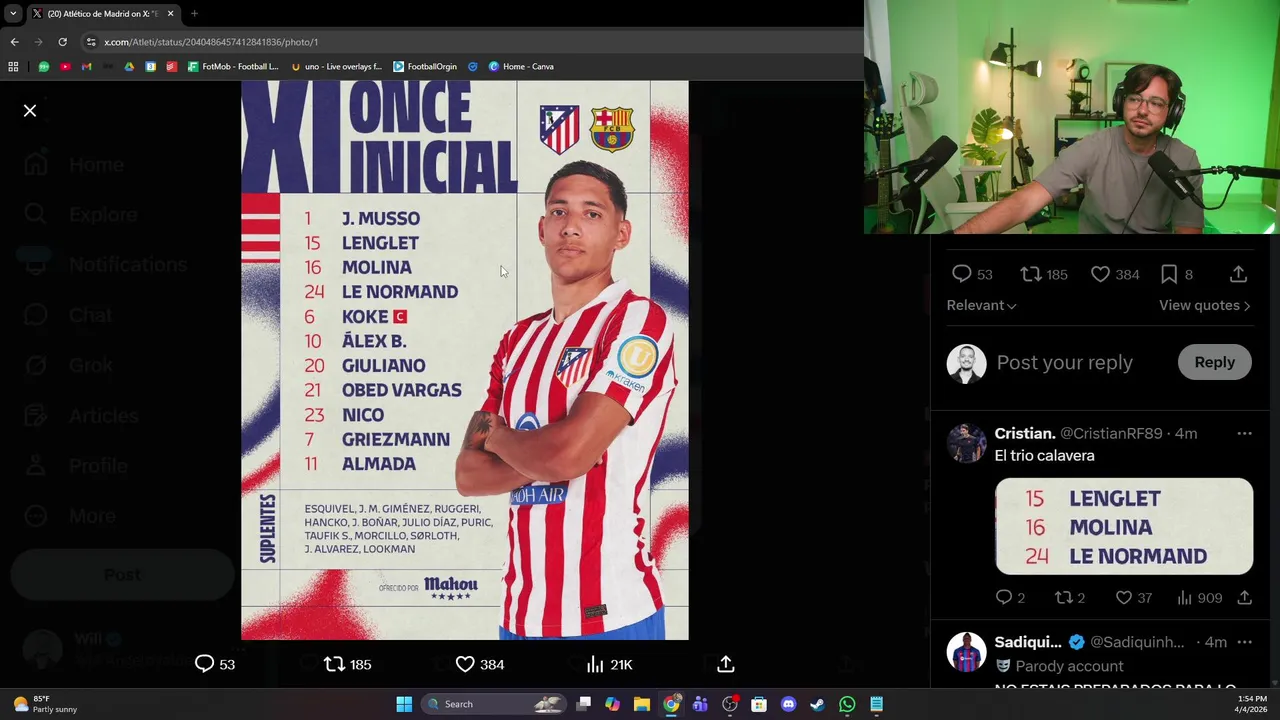
Task: Open Sadiqui's avatar thumbnail
Action: [966, 652]
